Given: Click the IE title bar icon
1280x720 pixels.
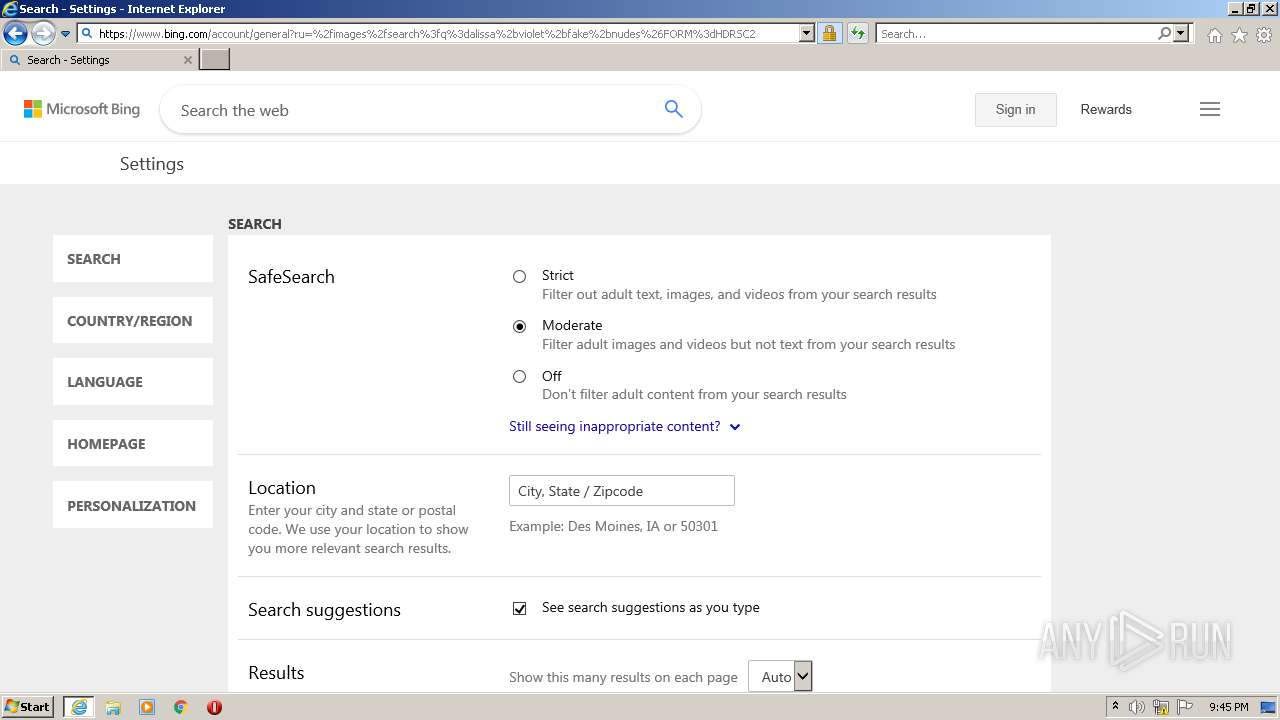Looking at the screenshot, I should (x=10, y=9).
